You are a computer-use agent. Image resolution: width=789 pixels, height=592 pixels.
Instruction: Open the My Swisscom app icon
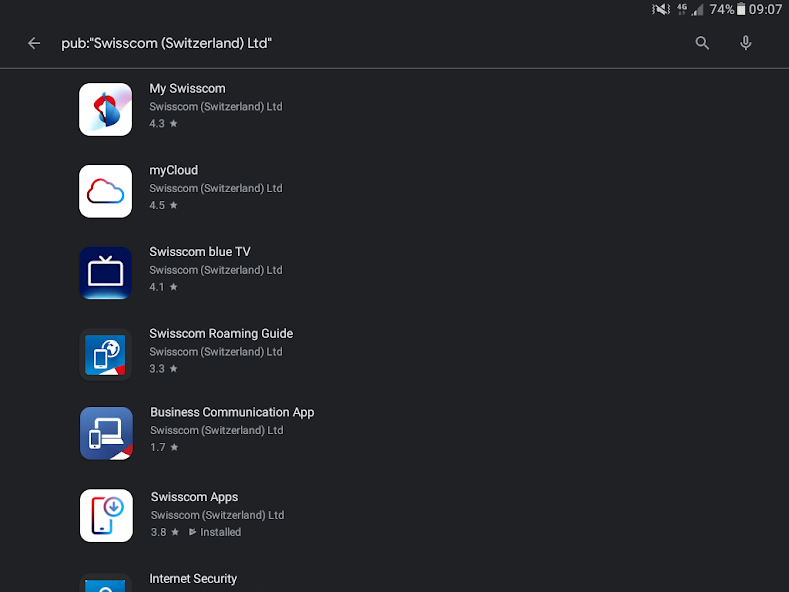pos(106,109)
